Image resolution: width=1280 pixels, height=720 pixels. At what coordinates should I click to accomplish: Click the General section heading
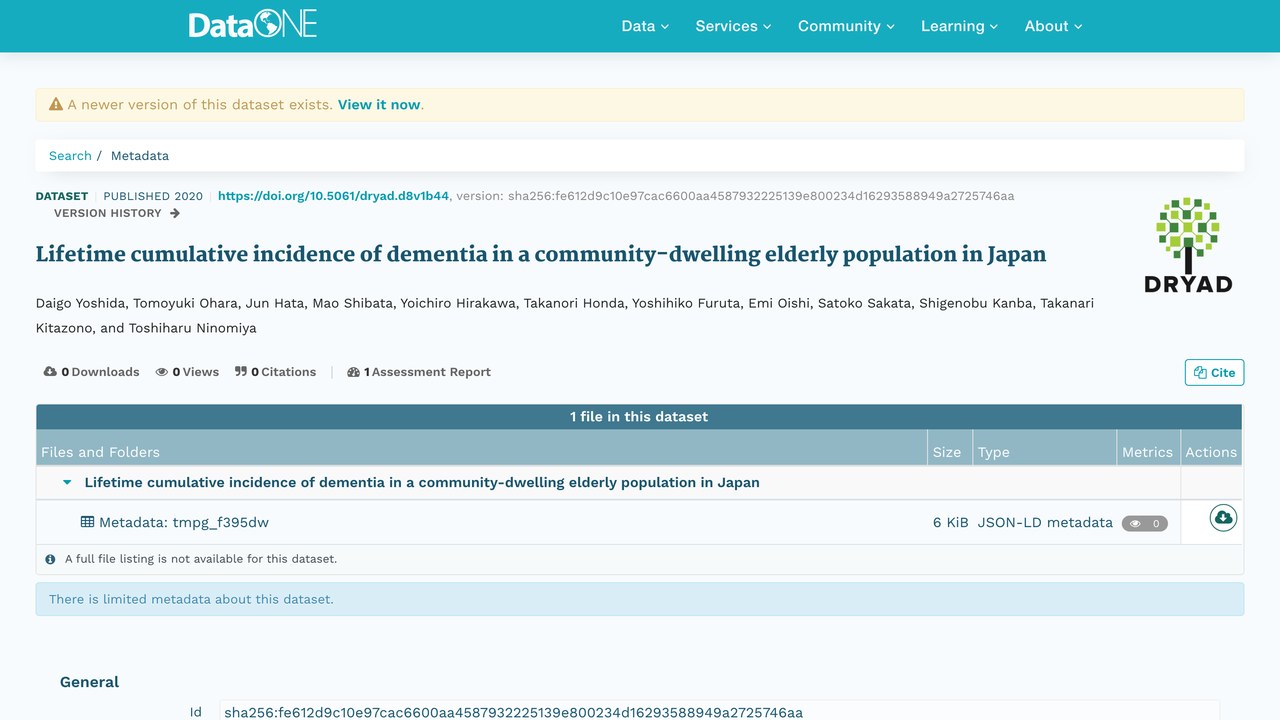click(89, 682)
